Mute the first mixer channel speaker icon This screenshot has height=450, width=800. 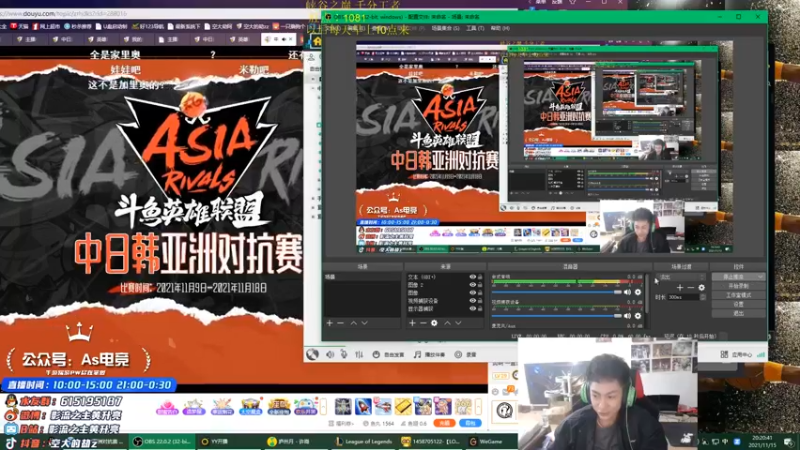coord(627,292)
